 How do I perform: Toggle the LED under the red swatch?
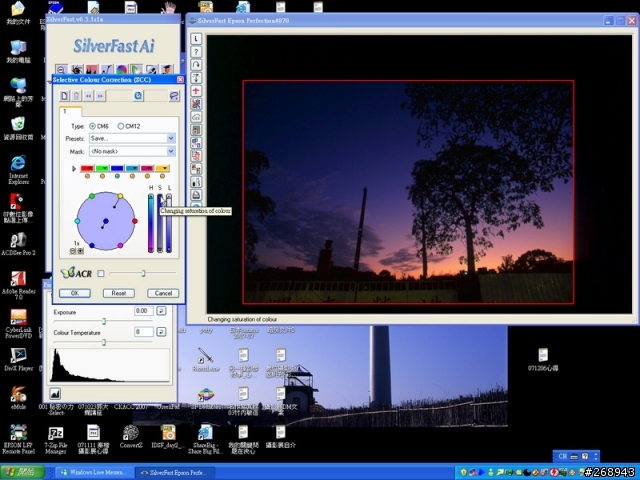pyautogui.click(x=87, y=176)
